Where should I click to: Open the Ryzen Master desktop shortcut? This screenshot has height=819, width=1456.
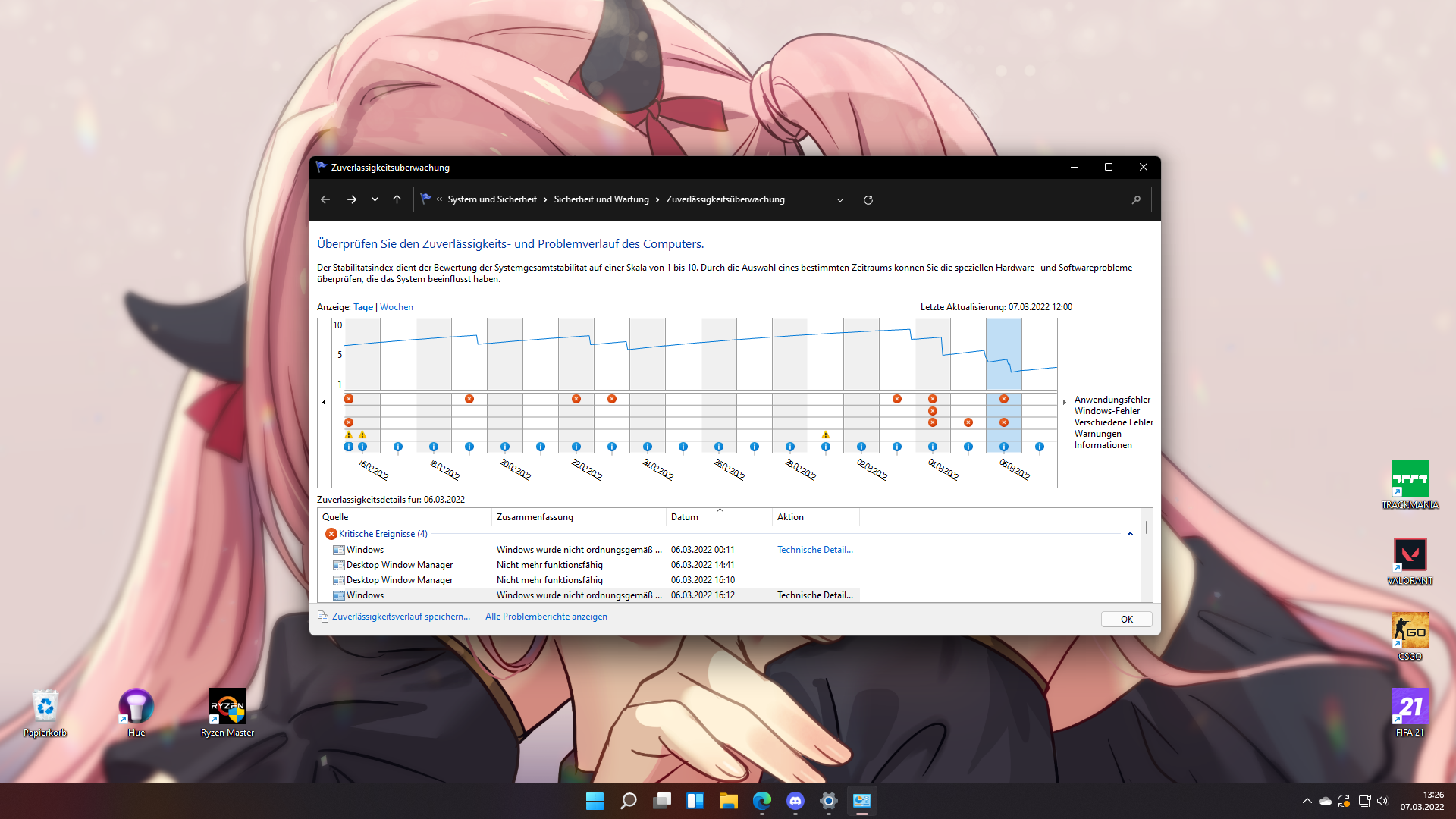click(x=227, y=713)
